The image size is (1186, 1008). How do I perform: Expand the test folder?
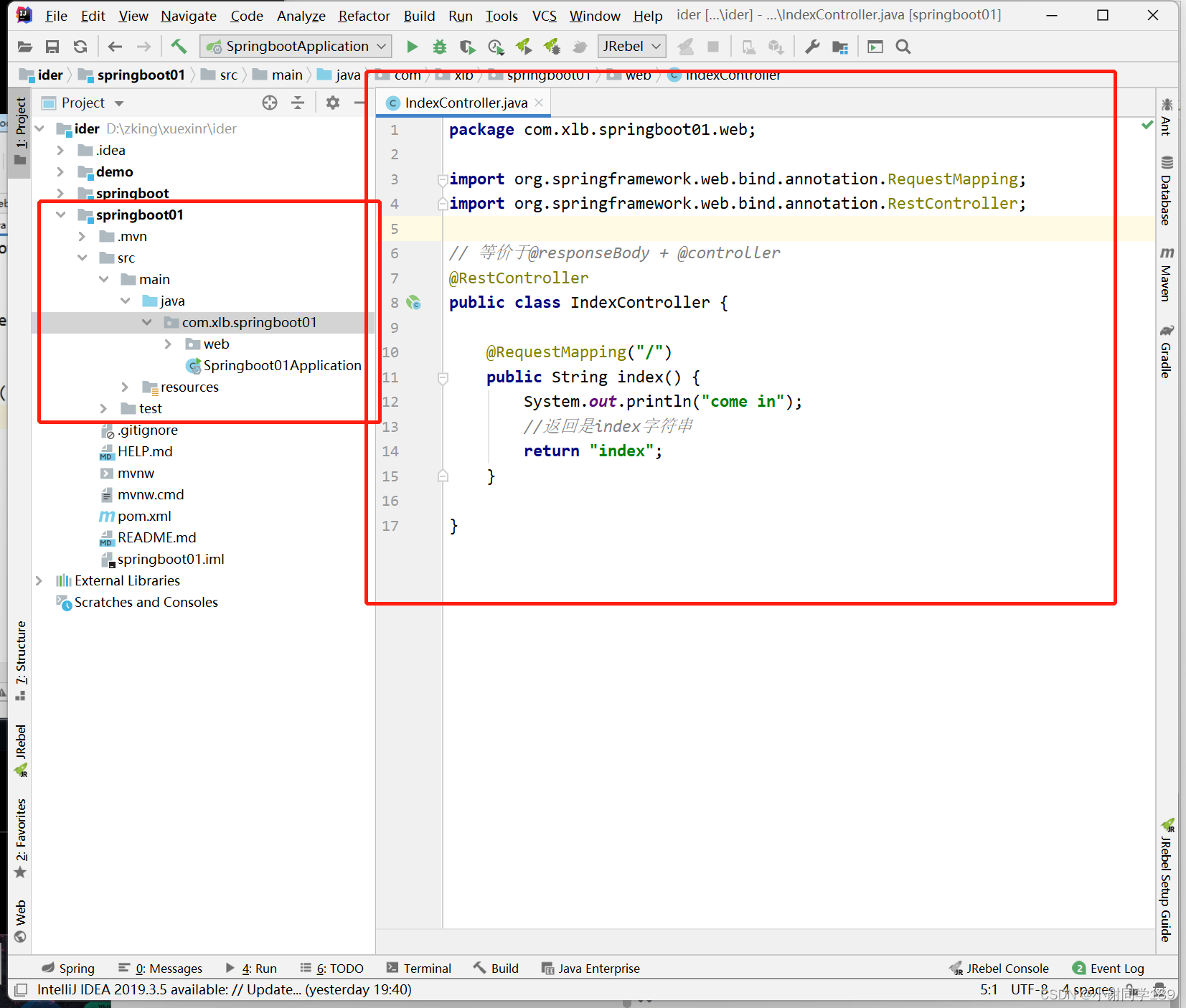pyautogui.click(x=103, y=408)
